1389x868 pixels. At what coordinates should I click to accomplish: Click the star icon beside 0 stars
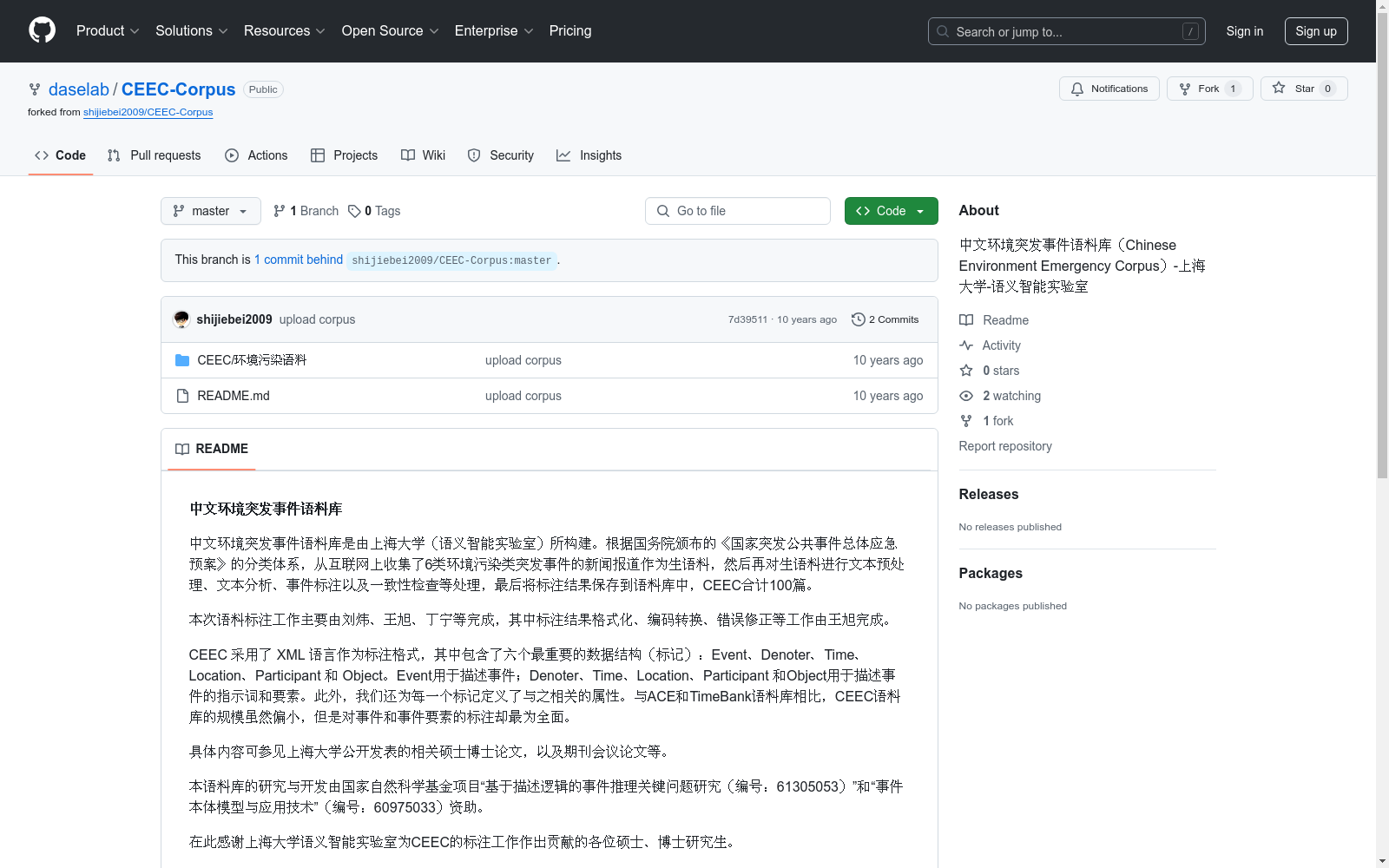pos(966,371)
